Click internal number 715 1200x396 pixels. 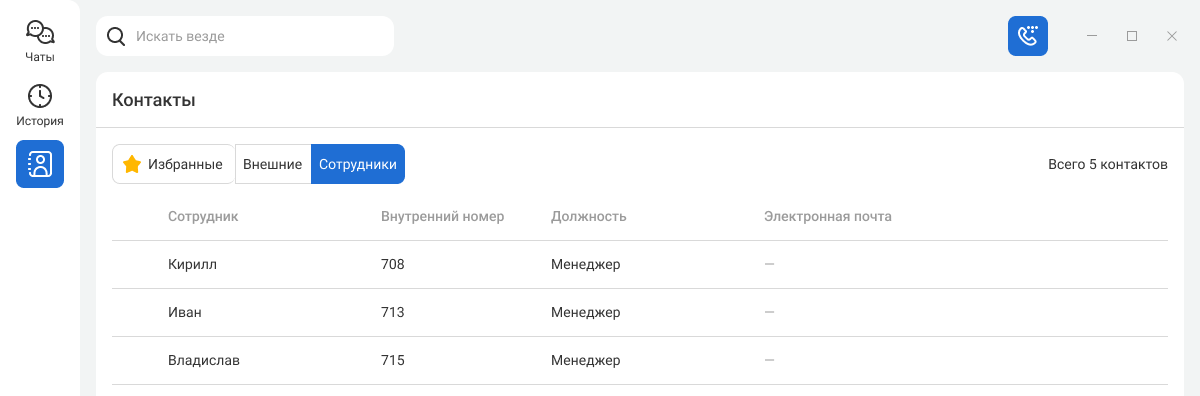coord(393,361)
